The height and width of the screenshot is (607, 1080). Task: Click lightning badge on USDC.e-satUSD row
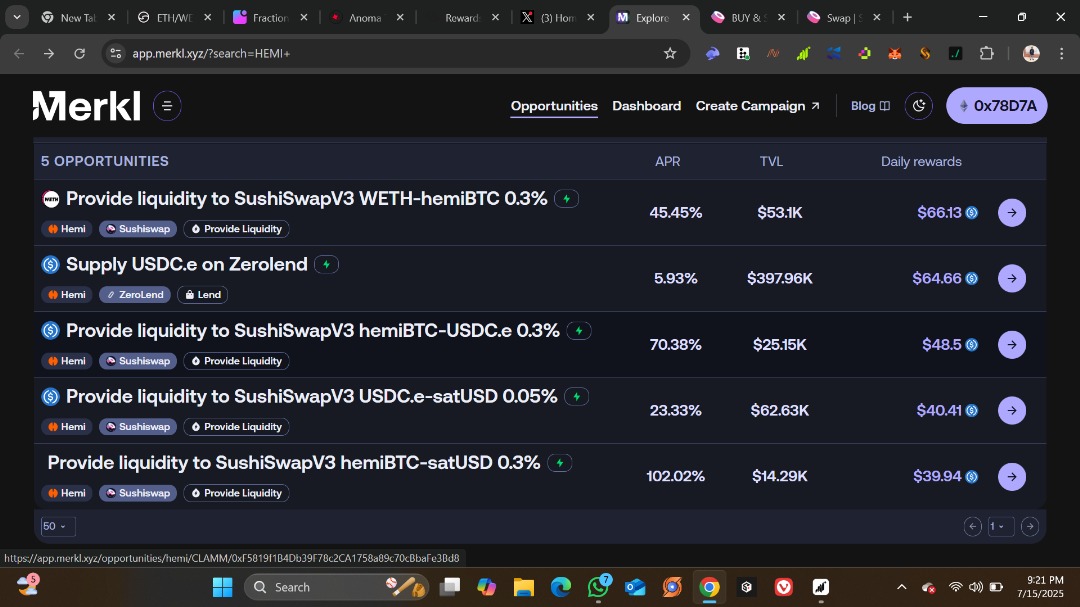pyautogui.click(x=577, y=397)
